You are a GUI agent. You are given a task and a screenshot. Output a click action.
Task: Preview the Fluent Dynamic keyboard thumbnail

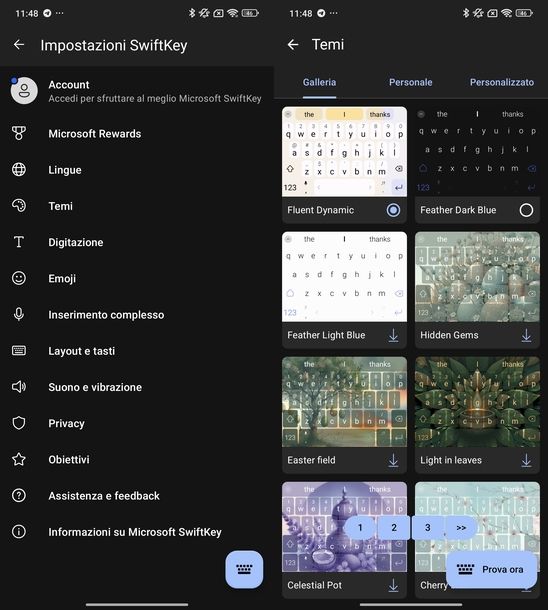click(345, 151)
